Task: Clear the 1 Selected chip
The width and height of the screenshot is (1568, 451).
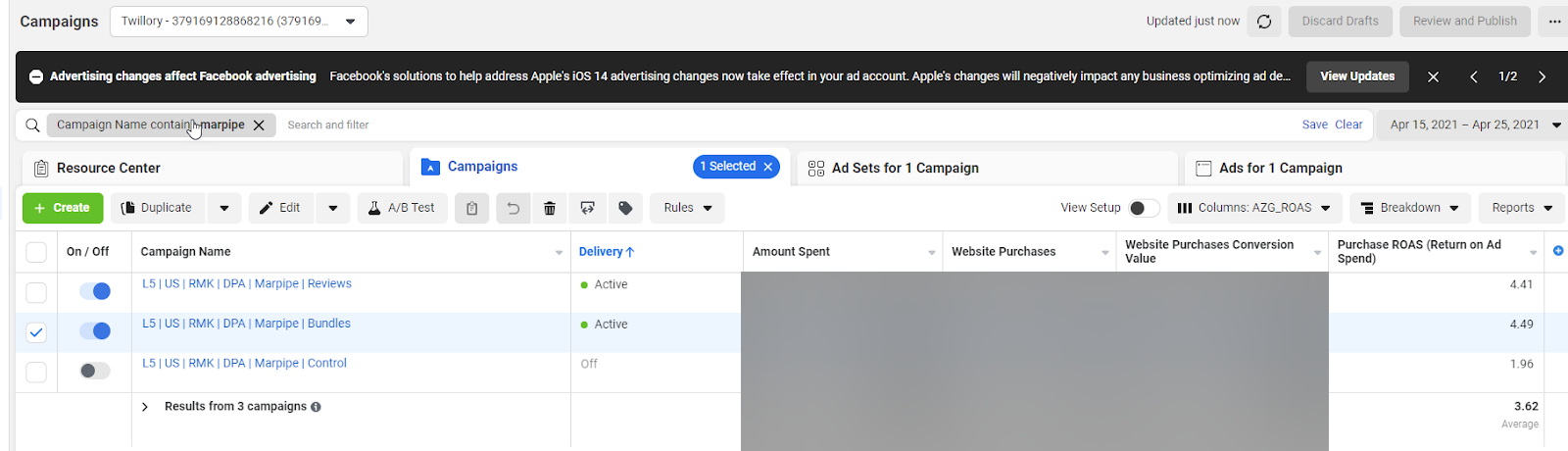Action: pyautogui.click(x=768, y=167)
